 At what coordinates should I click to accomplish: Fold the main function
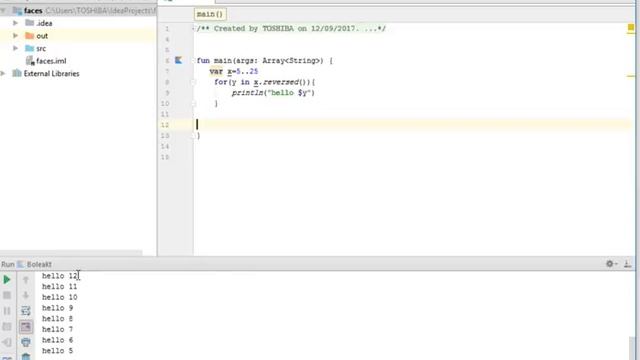click(x=193, y=61)
